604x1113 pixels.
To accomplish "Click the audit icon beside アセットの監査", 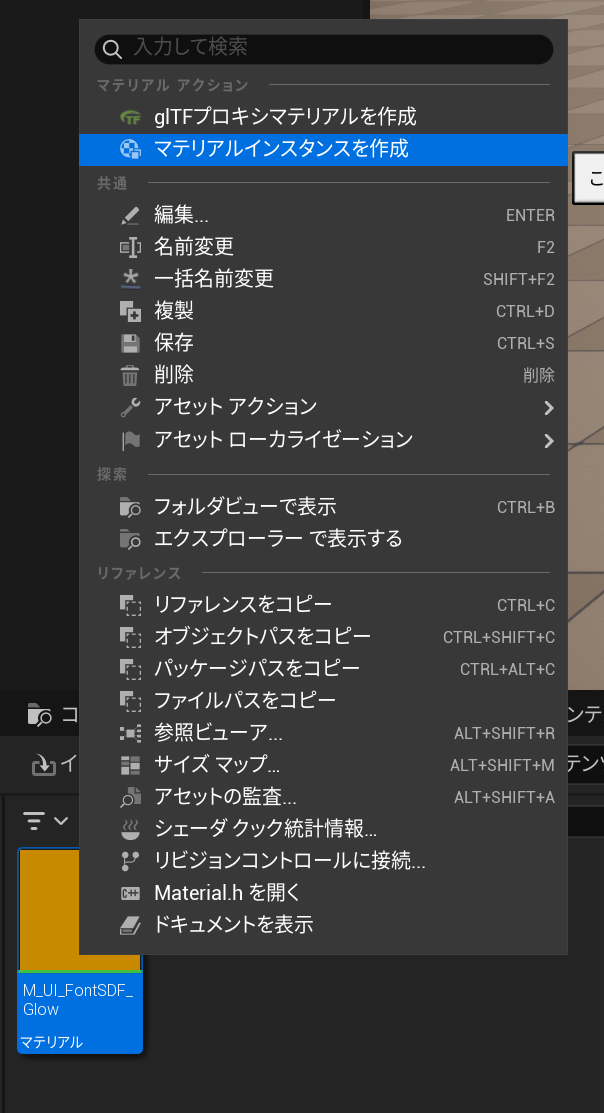I will tap(130, 798).
